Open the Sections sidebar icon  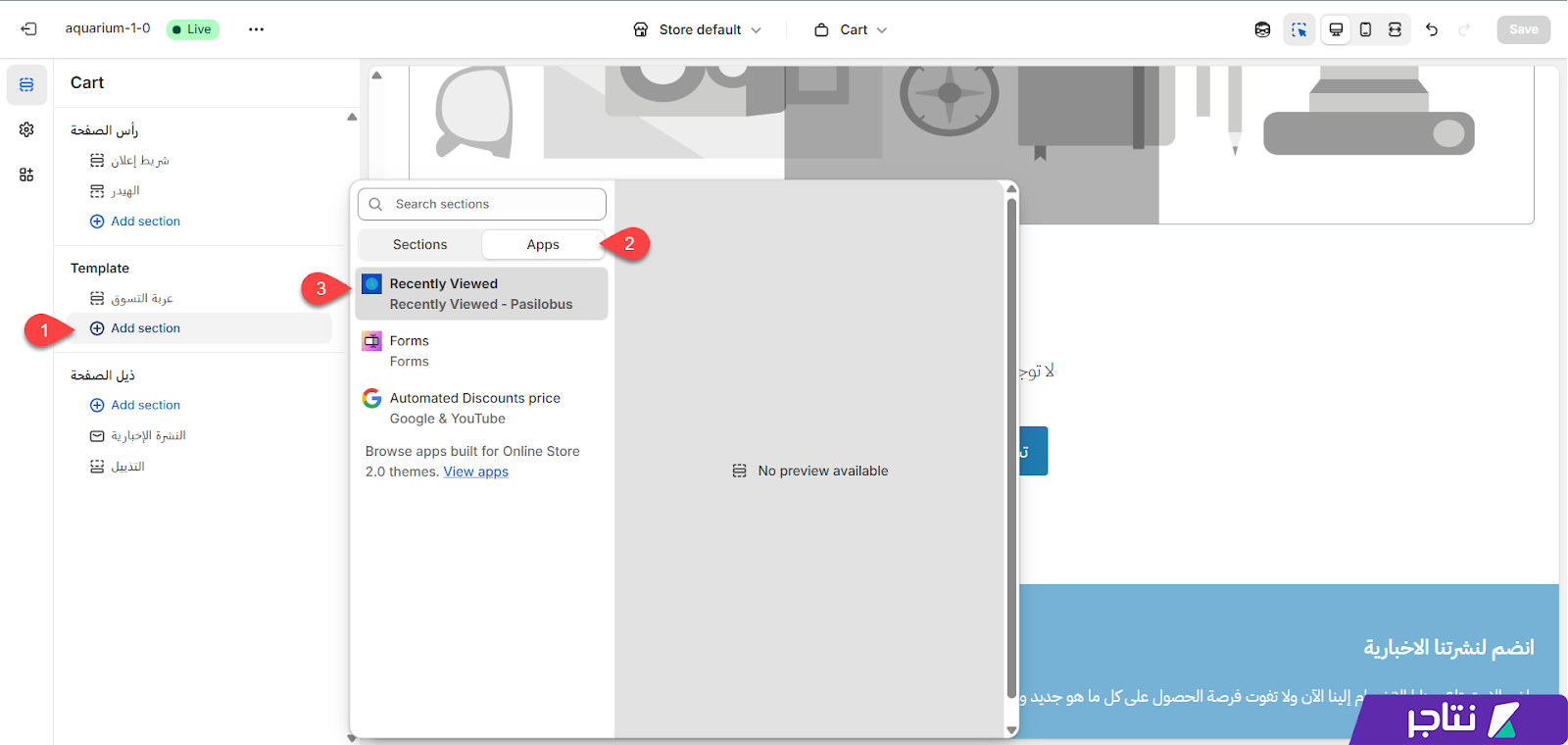pos(26,85)
